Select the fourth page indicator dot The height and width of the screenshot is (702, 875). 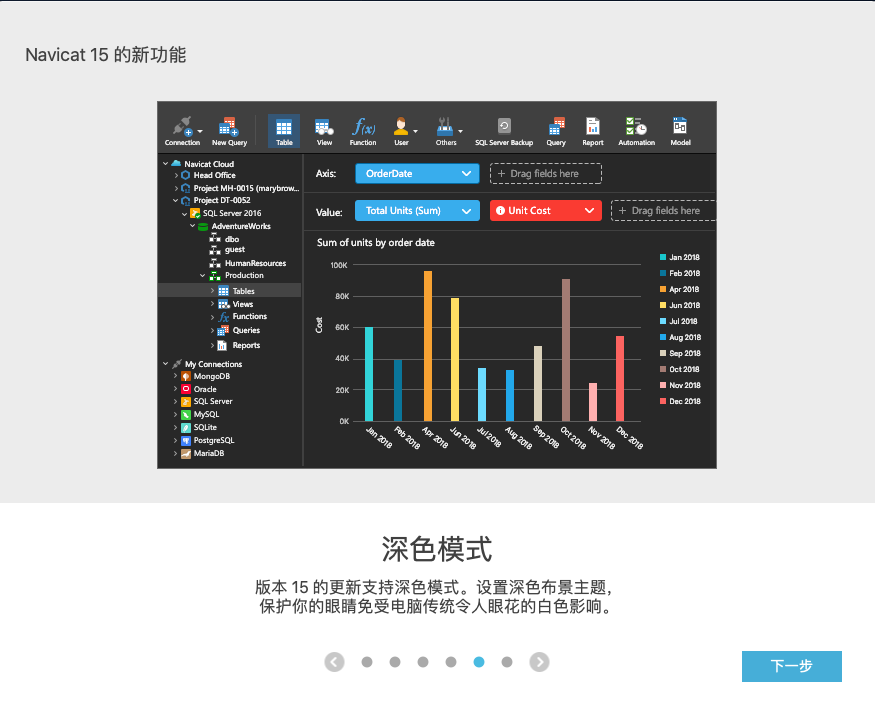[451, 662]
